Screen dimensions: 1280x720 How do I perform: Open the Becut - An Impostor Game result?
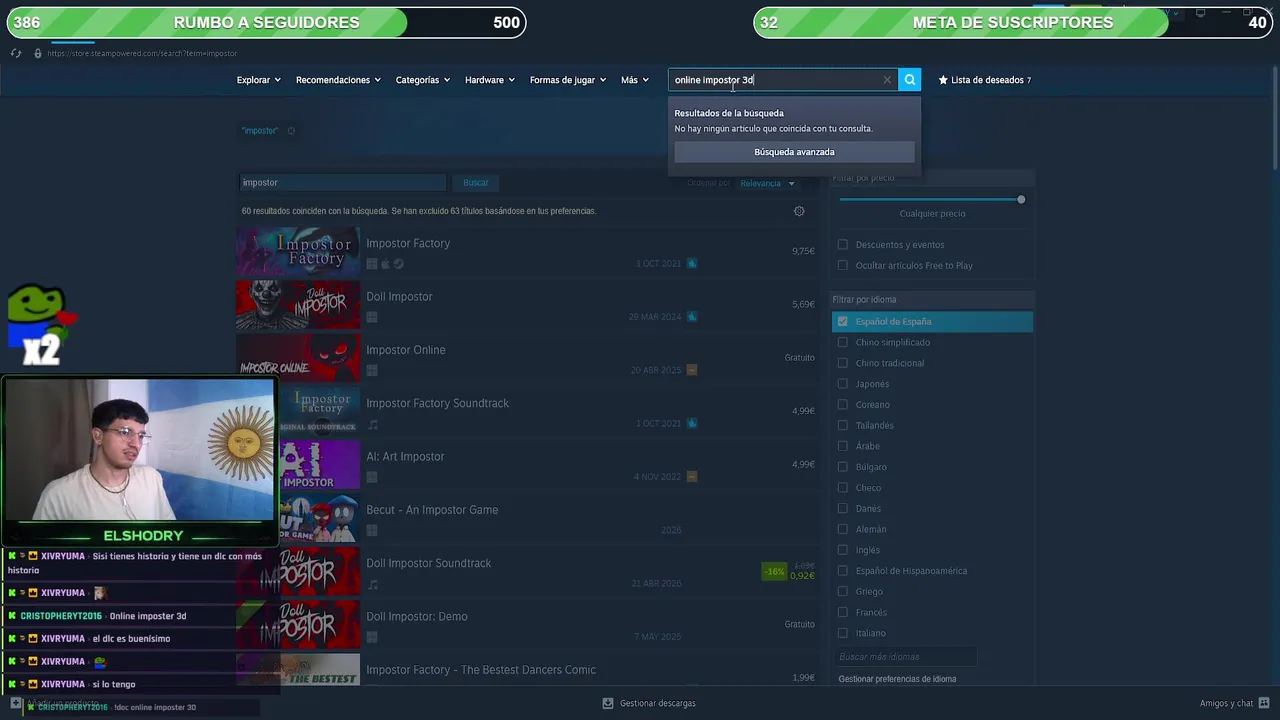click(528, 519)
